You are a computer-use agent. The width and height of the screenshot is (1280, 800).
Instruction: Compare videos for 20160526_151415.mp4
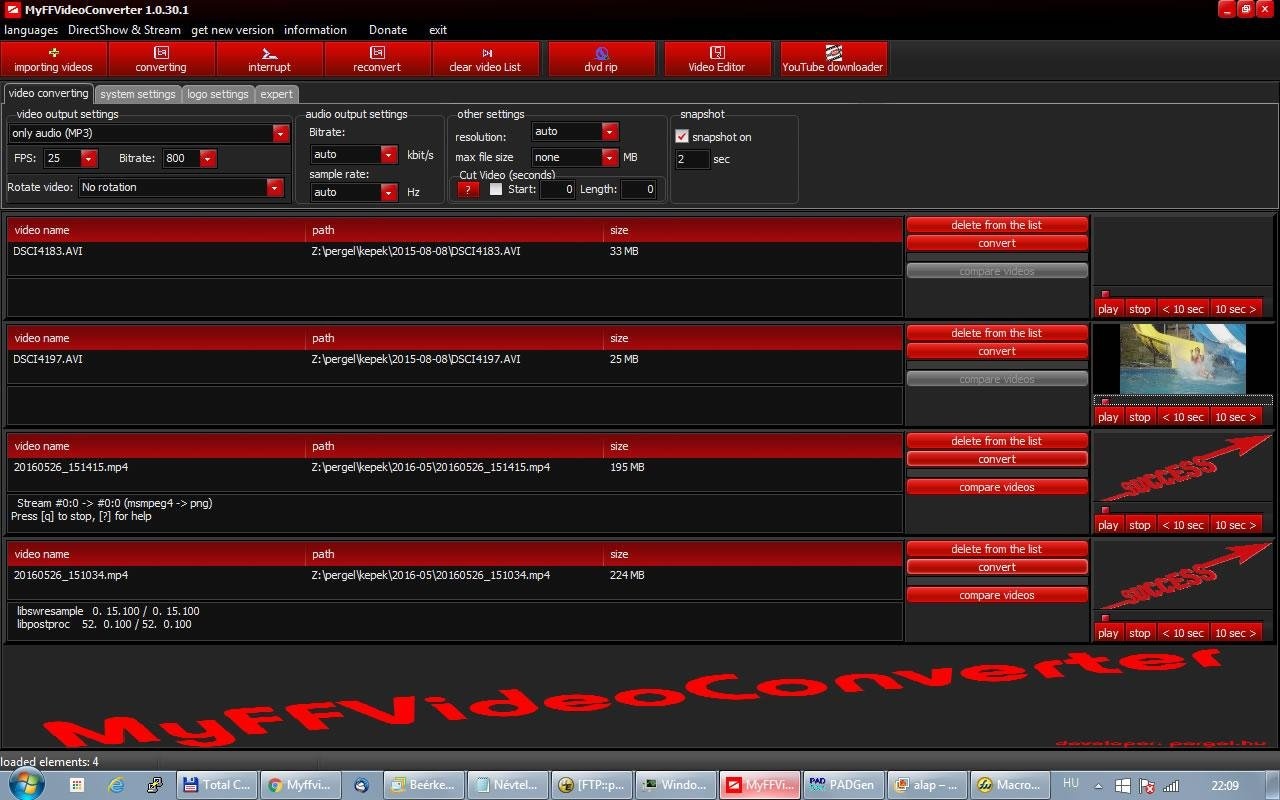click(x=997, y=487)
